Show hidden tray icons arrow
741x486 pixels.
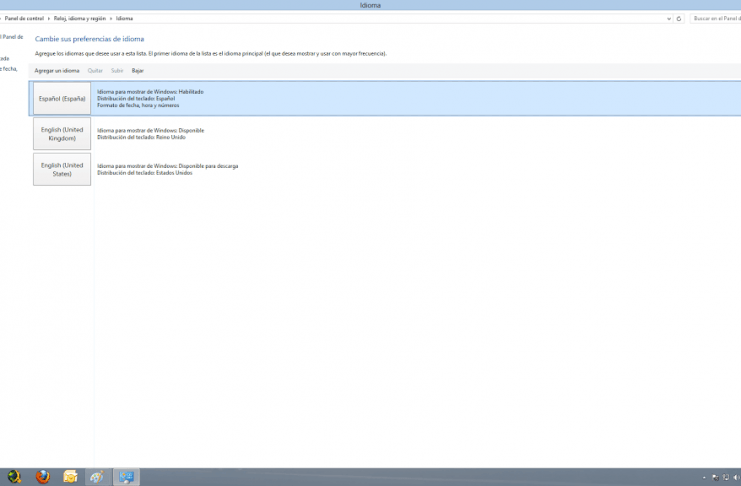pyautogui.click(x=704, y=478)
